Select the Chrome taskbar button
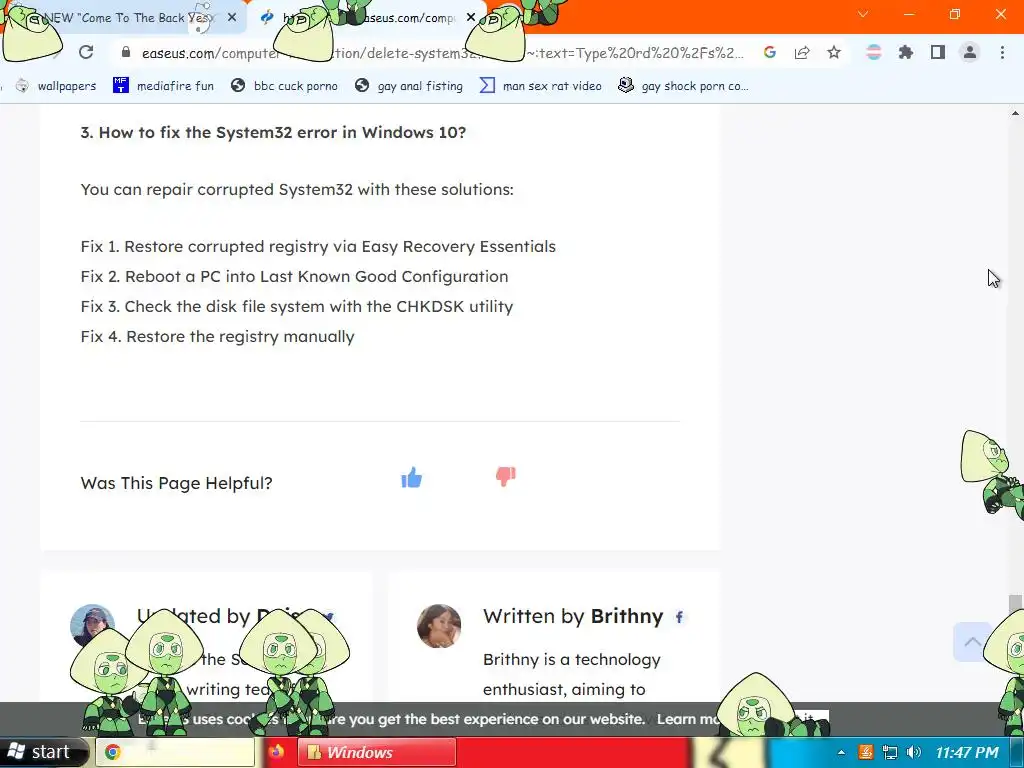 [175, 752]
